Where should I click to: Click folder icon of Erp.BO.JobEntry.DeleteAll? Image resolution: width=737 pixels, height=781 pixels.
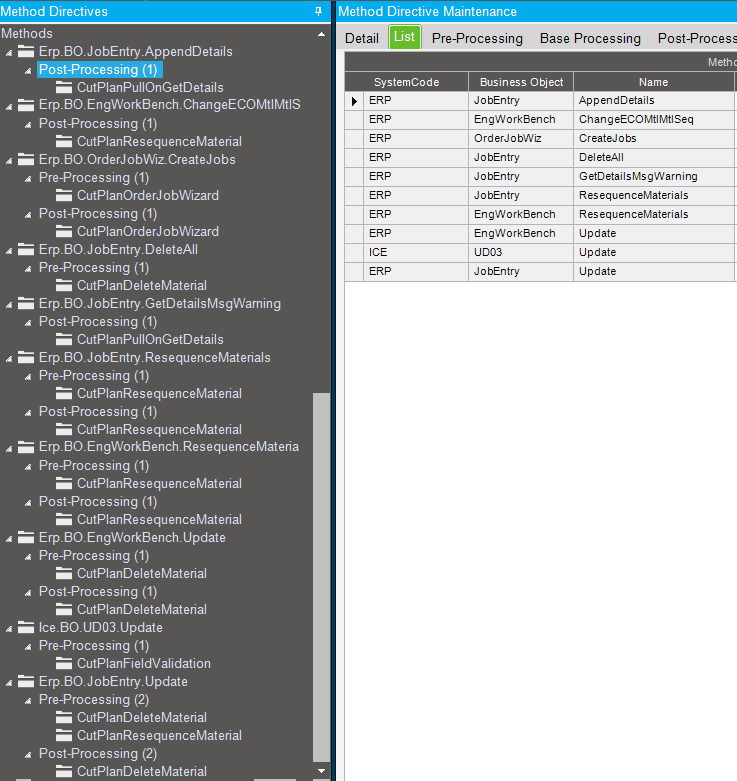[x=26, y=250]
